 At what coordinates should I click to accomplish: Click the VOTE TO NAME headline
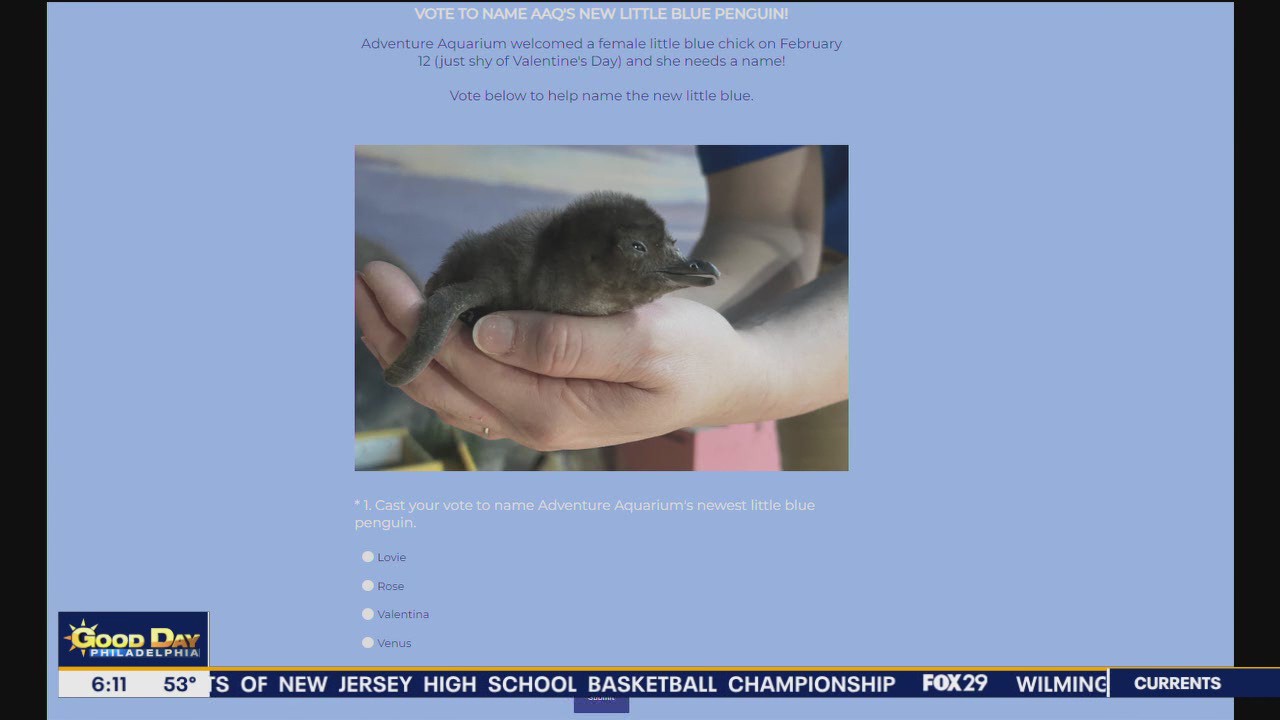point(601,14)
